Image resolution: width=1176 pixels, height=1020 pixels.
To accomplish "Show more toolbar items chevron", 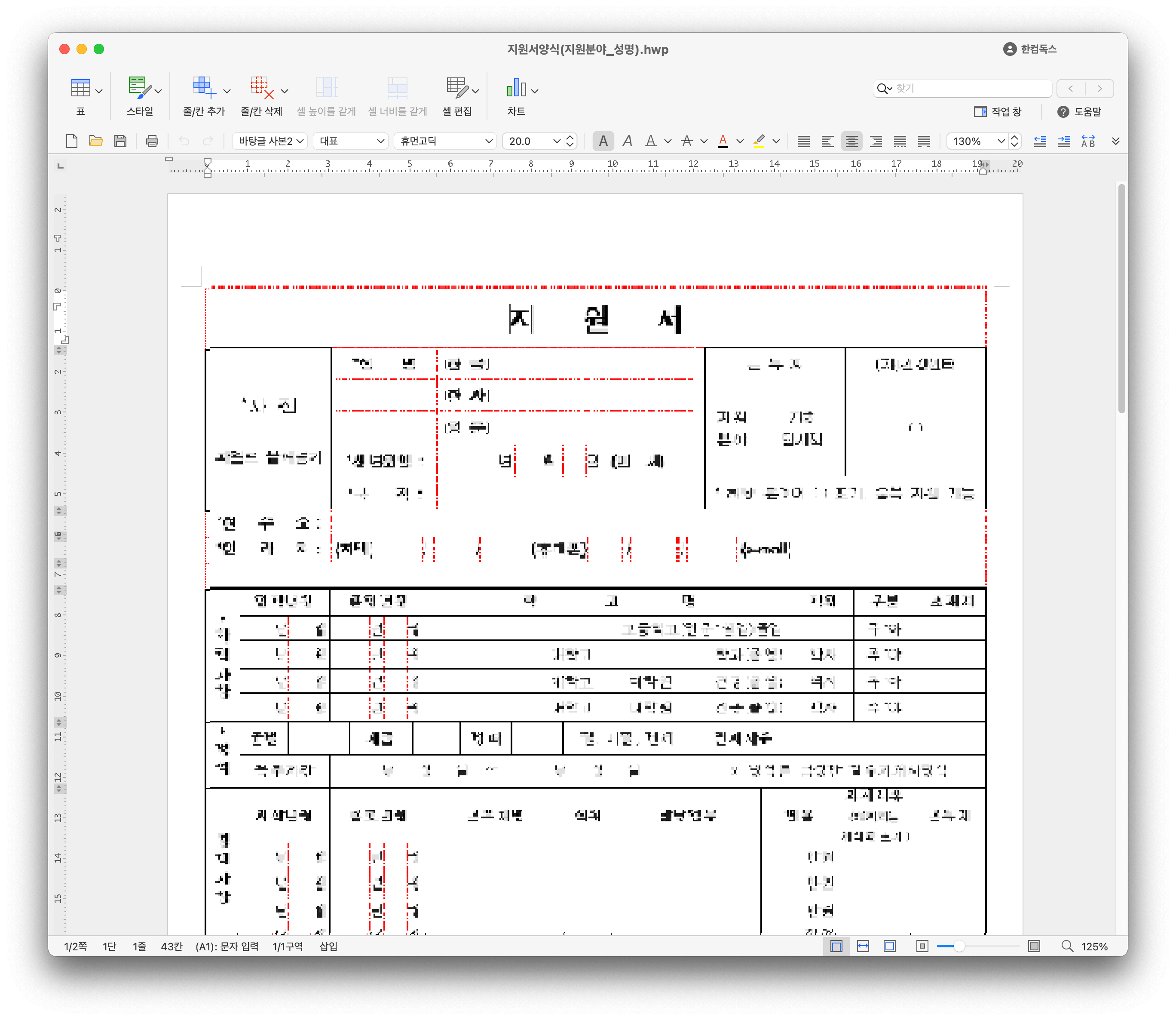I will 1115,141.
